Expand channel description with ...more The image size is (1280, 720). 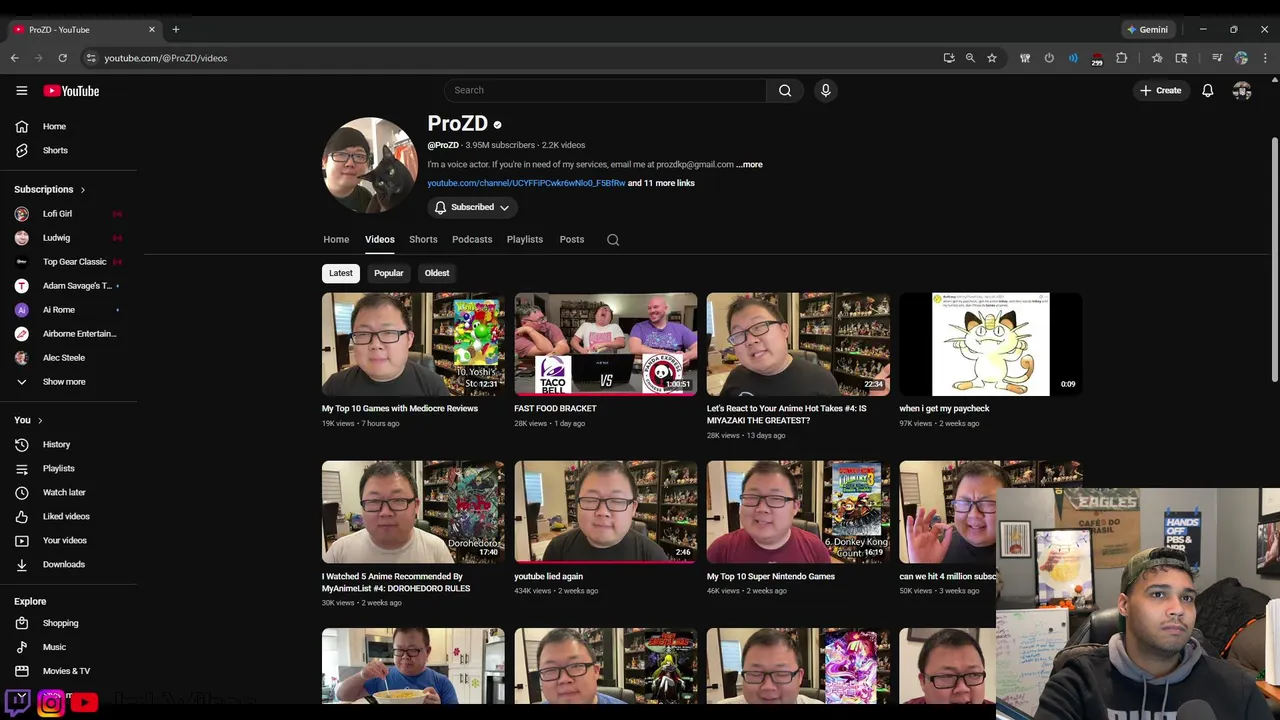pyautogui.click(x=749, y=164)
